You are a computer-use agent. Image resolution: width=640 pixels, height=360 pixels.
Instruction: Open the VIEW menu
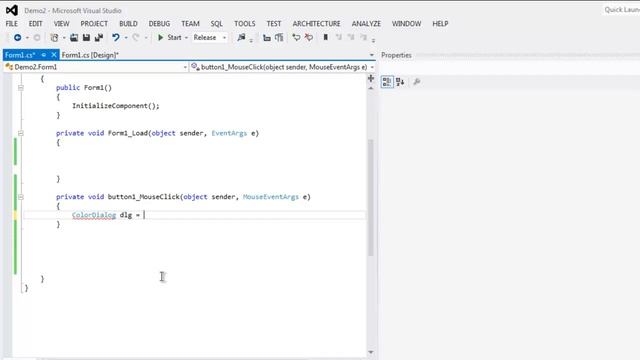62,24
